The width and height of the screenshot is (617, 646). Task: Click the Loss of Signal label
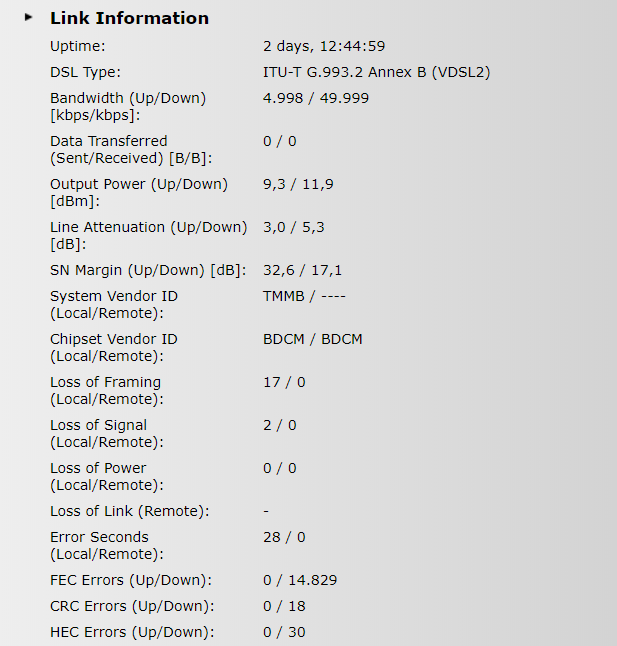coord(107,433)
